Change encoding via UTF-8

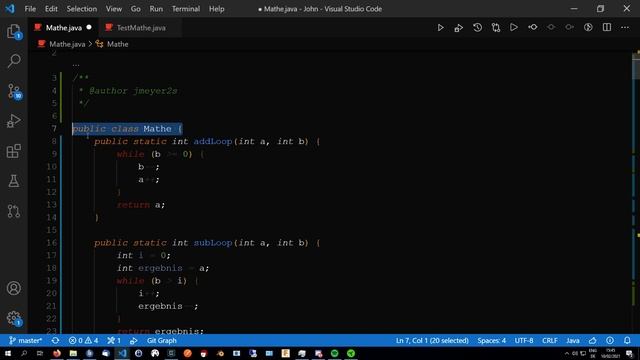pyautogui.click(x=524, y=340)
